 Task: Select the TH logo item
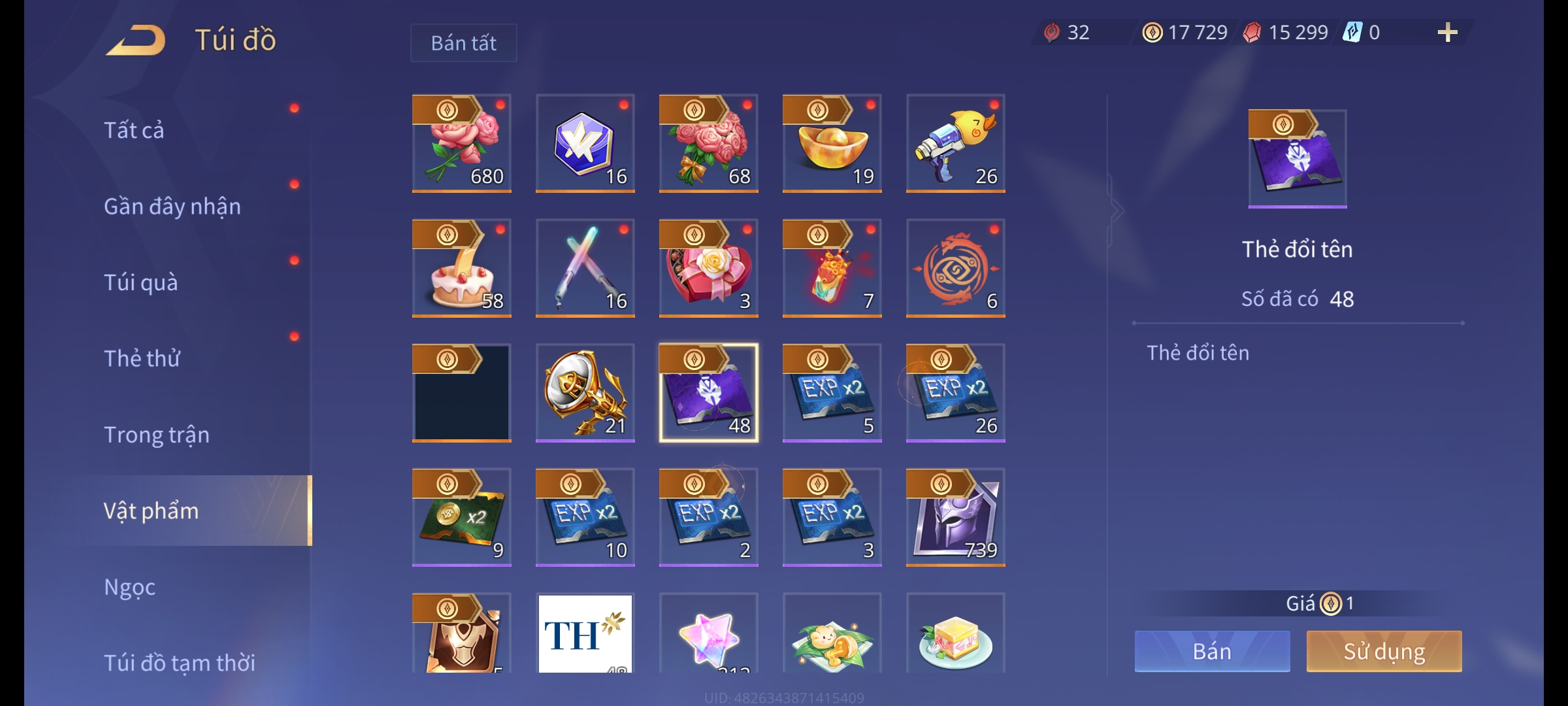click(x=585, y=633)
